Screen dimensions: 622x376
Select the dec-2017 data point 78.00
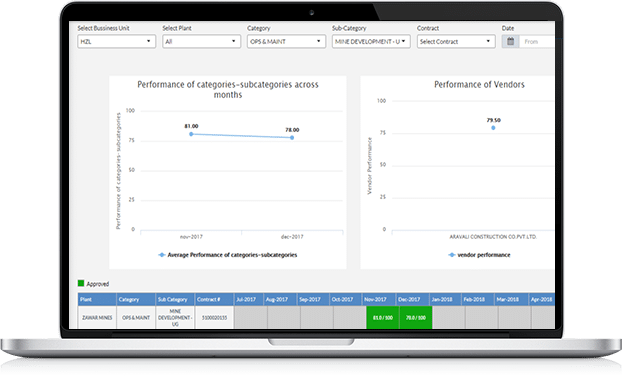[x=292, y=138]
